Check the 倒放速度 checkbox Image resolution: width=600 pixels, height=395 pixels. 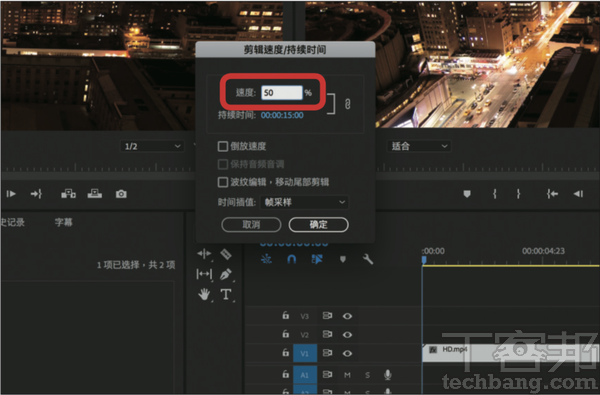click(223, 146)
